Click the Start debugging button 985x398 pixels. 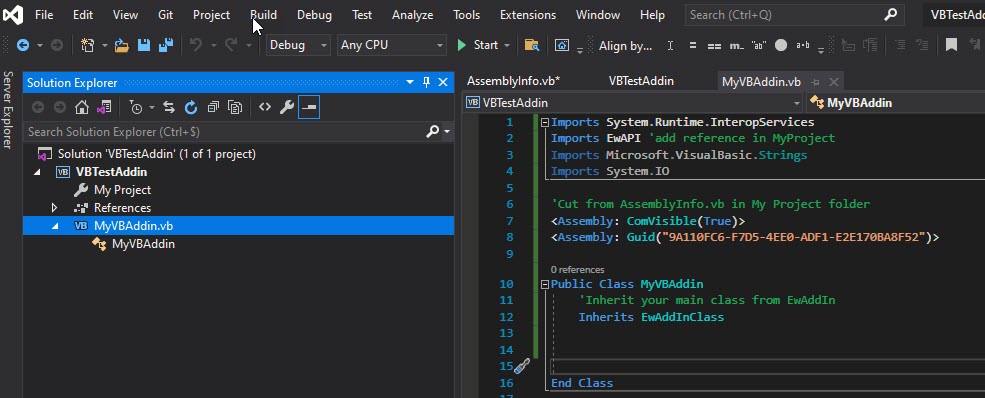tap(479, 45)
